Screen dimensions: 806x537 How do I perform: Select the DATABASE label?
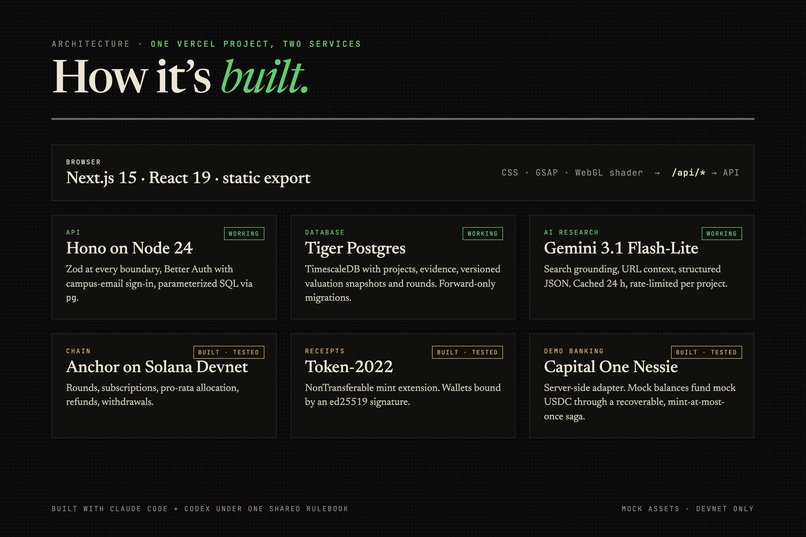[324, 232]
